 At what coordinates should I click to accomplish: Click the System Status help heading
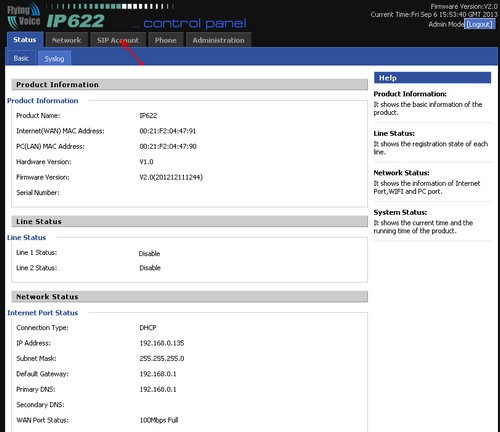[x=400, y=212]
